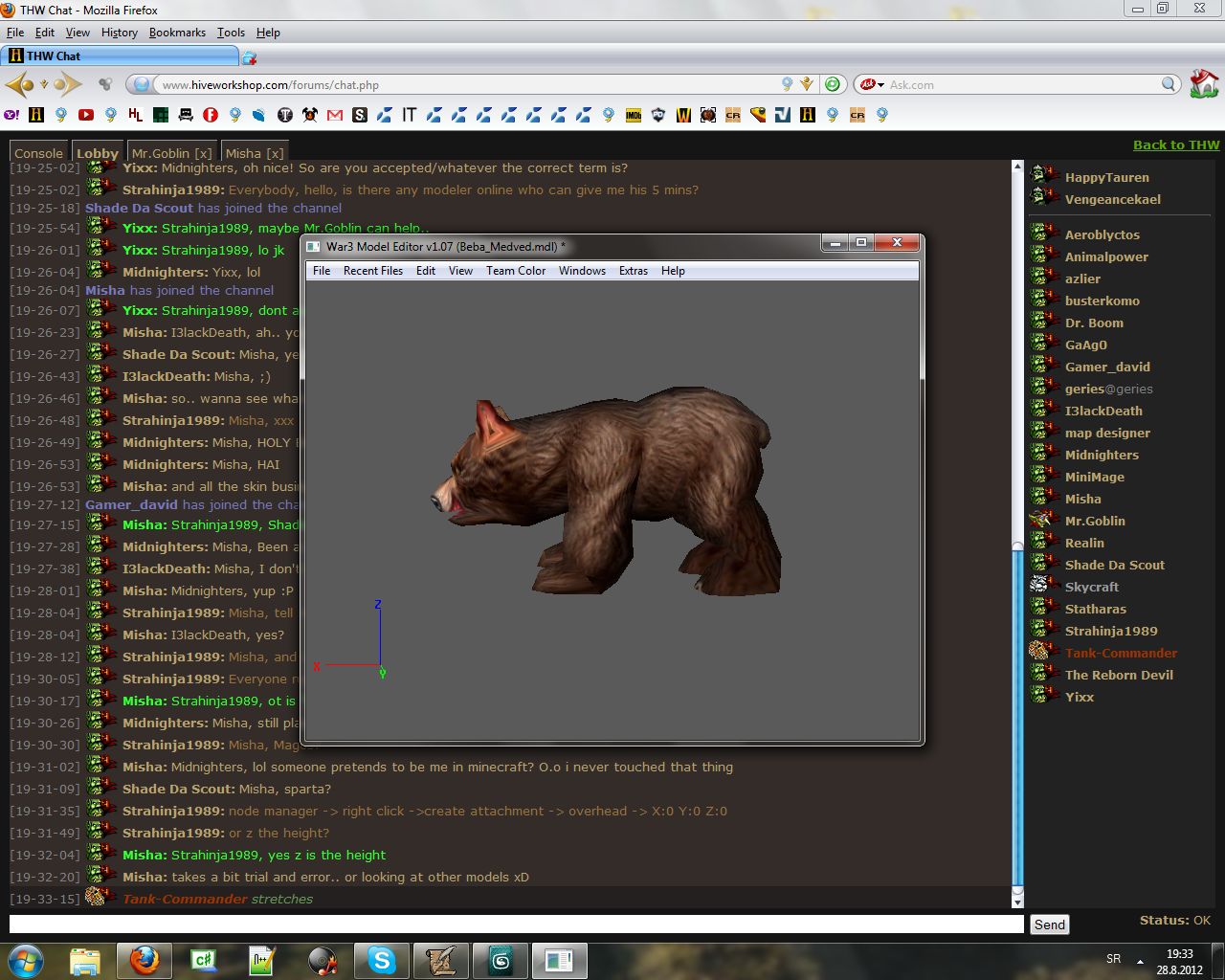Screen dimensions: 1225x980
Task: Click the new tab button beside THW Chat
Action: 249,57
